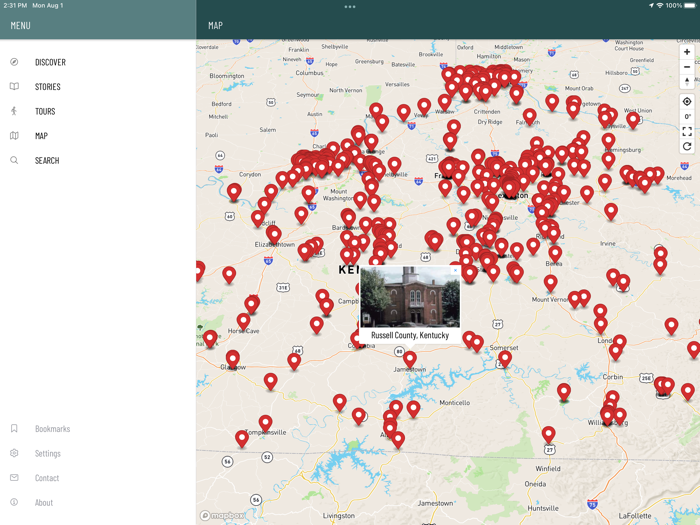The height and width of the screenshot is (525, 700).
Task: Toggle fullscreen map view
Action: coord(687,131)
